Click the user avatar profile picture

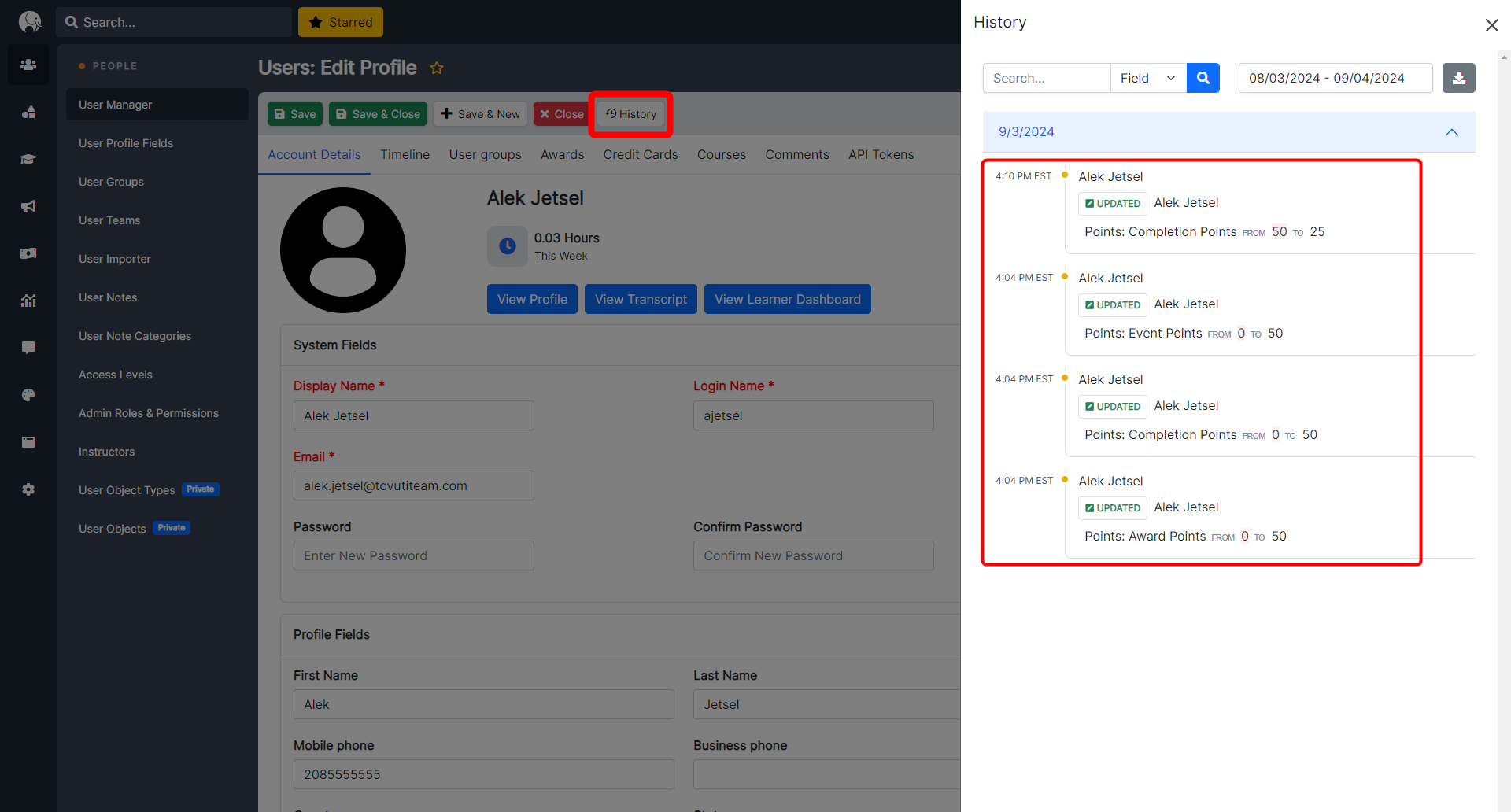(343, 250)
